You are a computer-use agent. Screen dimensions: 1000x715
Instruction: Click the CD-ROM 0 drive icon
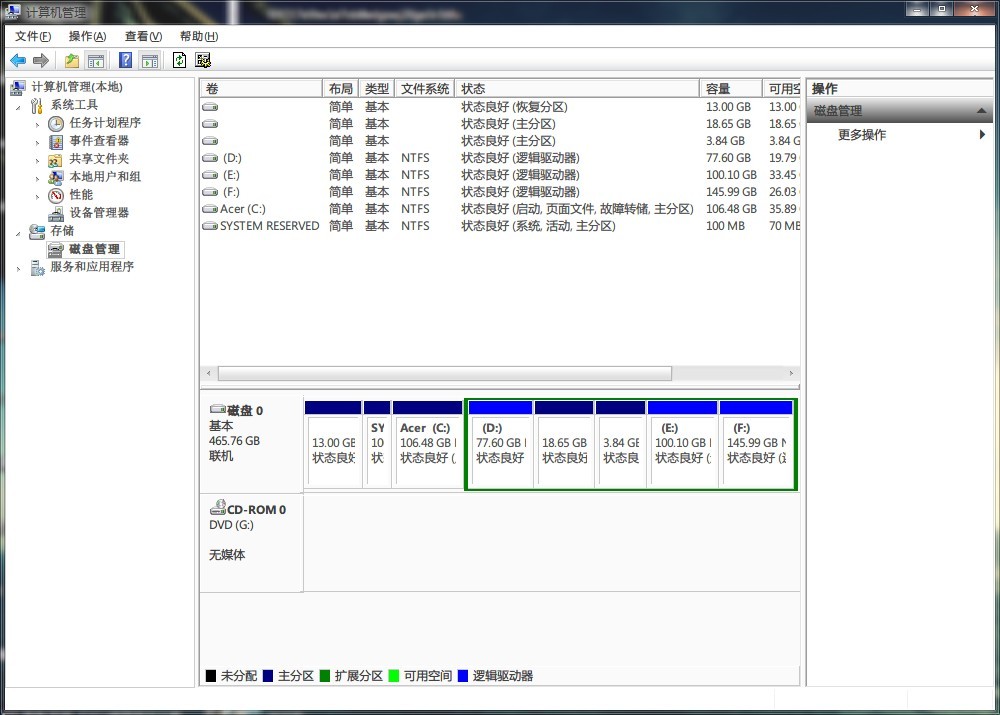coord(218,508)
